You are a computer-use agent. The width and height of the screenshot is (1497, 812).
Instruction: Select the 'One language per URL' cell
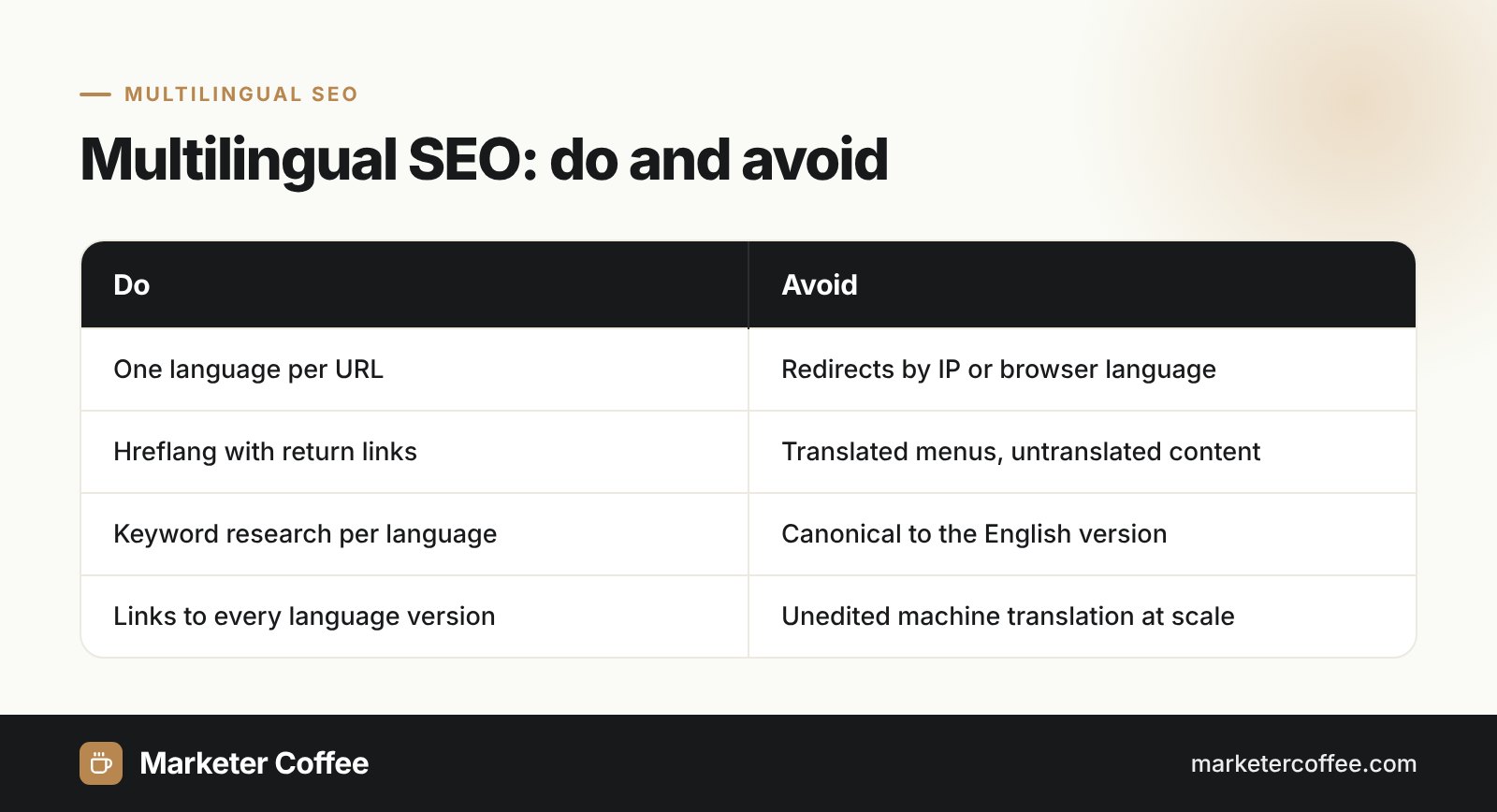414,370
